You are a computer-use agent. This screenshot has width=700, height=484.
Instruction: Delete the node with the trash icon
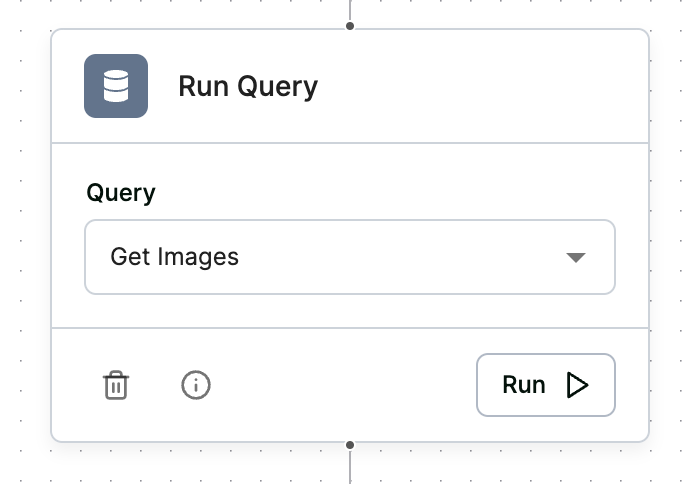[116, 385]
